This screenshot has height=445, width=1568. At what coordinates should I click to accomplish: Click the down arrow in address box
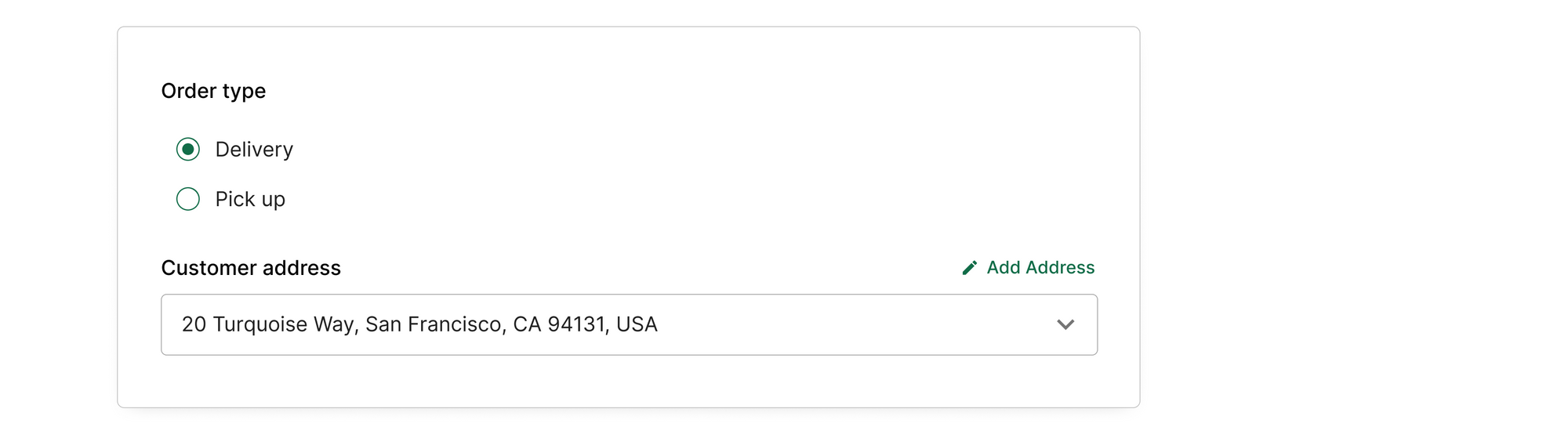click(x=1065, y=324)
